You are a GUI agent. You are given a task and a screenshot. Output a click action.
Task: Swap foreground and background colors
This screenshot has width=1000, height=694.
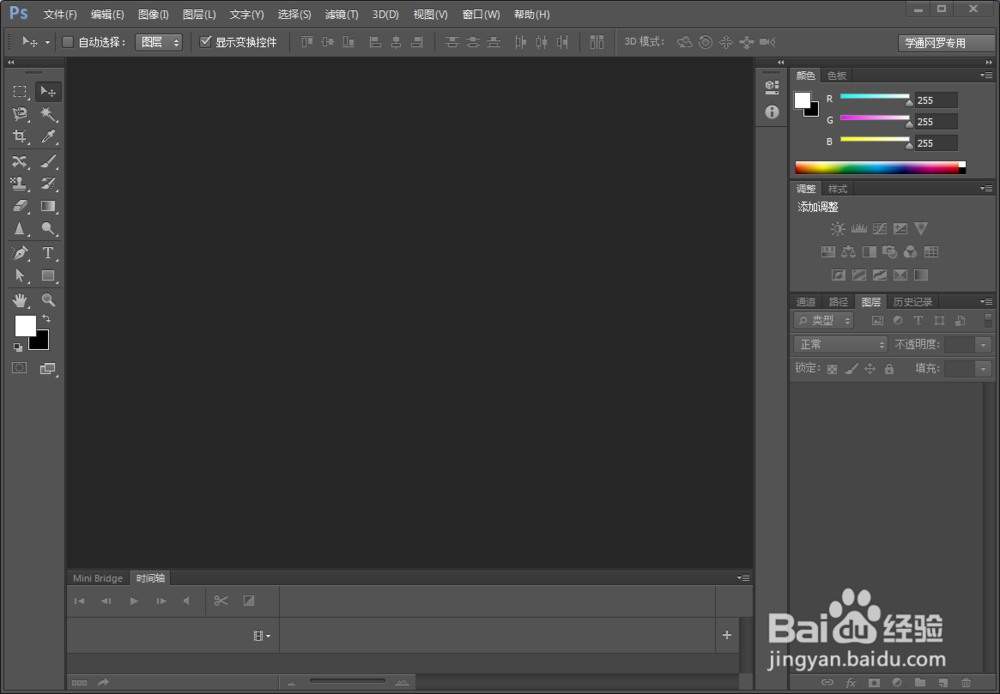tap(47, 318)
